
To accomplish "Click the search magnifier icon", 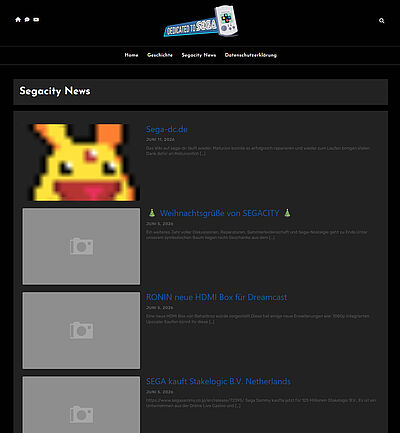I will [x=382, y=21].
